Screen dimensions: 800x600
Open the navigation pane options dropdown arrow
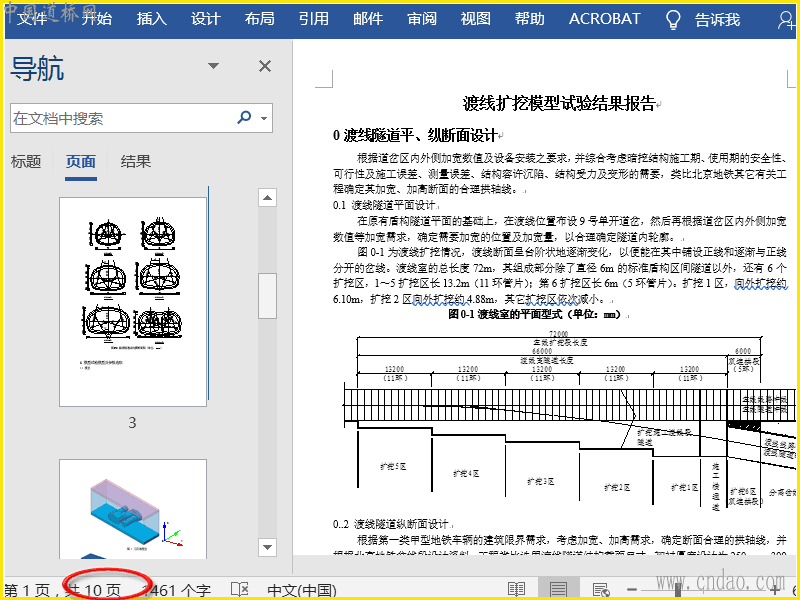(213, 66)
